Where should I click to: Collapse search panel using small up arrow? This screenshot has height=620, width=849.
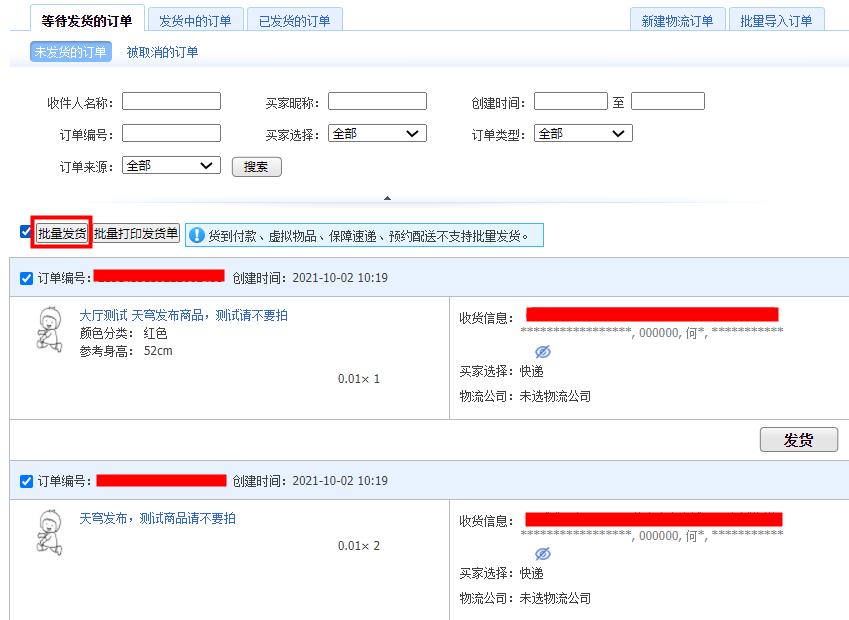click(388, 198)
